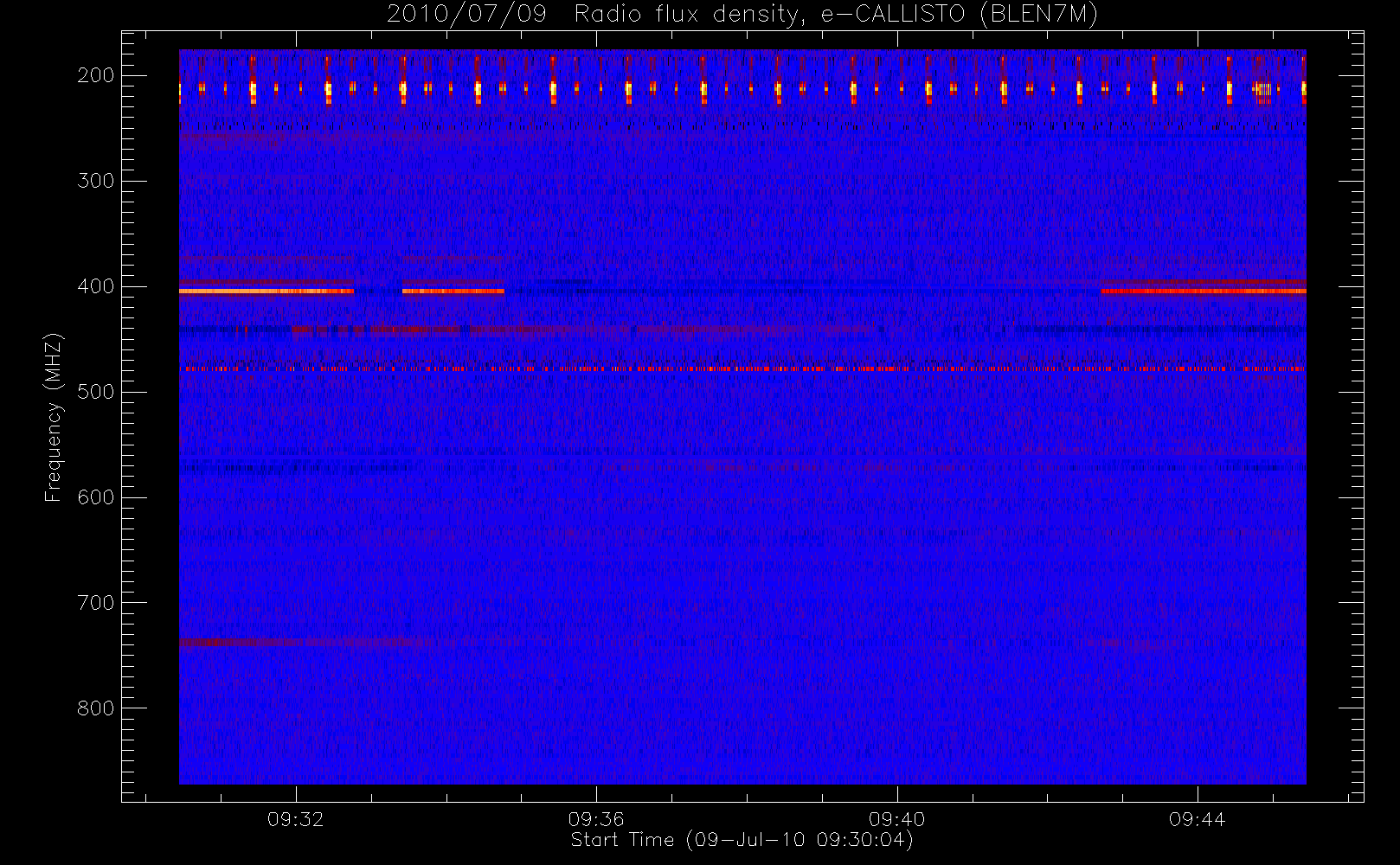Click the 'Frequency (MHZ)' y-axis label
Image resolution: width=1400 pixels, height=865 pixels.
click(54, 417)
